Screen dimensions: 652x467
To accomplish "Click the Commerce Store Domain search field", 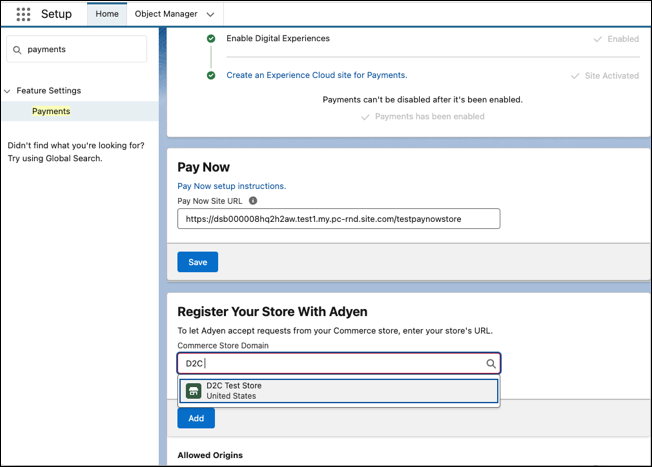I will pyautogui.click(x=338, y=363).
